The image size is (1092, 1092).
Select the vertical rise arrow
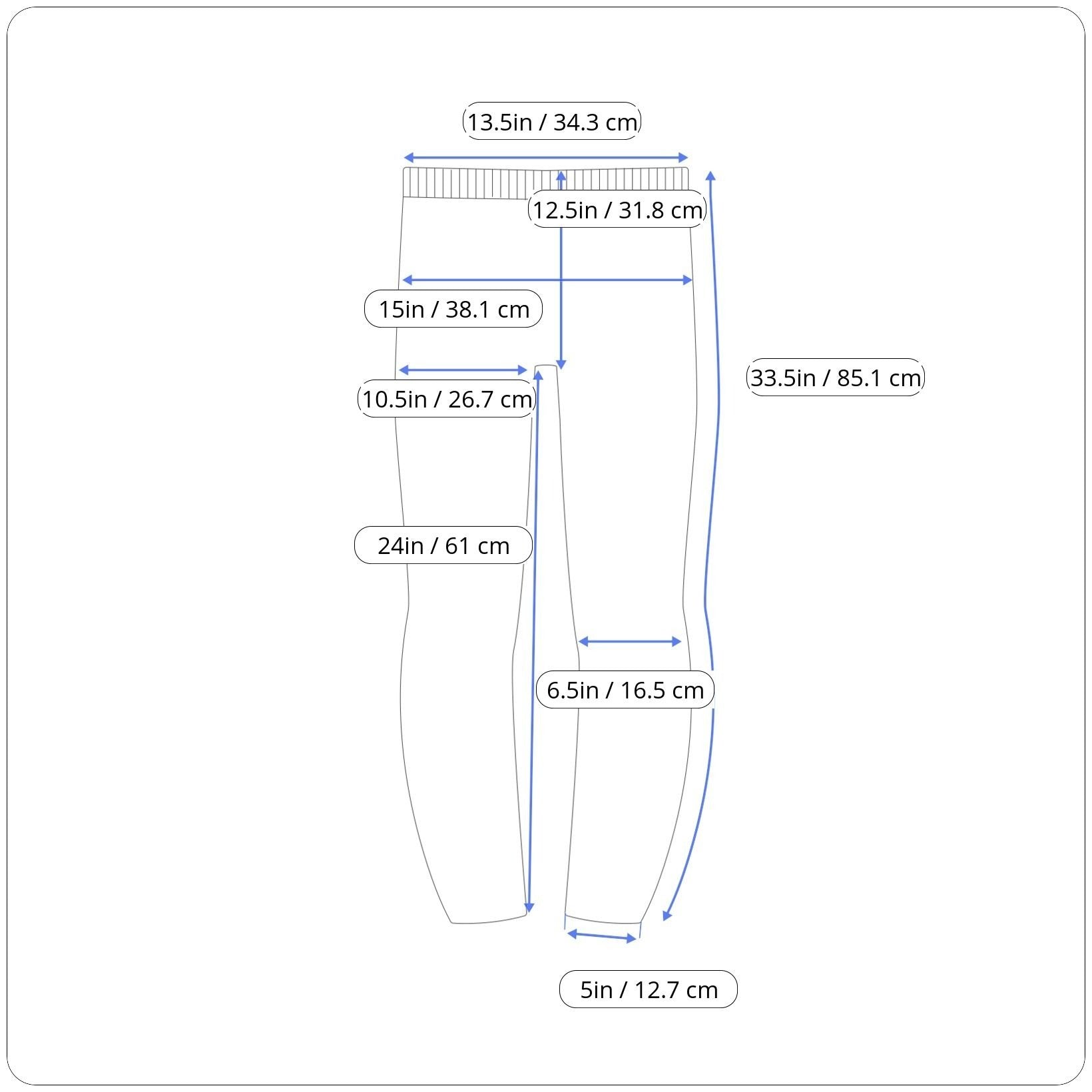click(x=561, y=270)
